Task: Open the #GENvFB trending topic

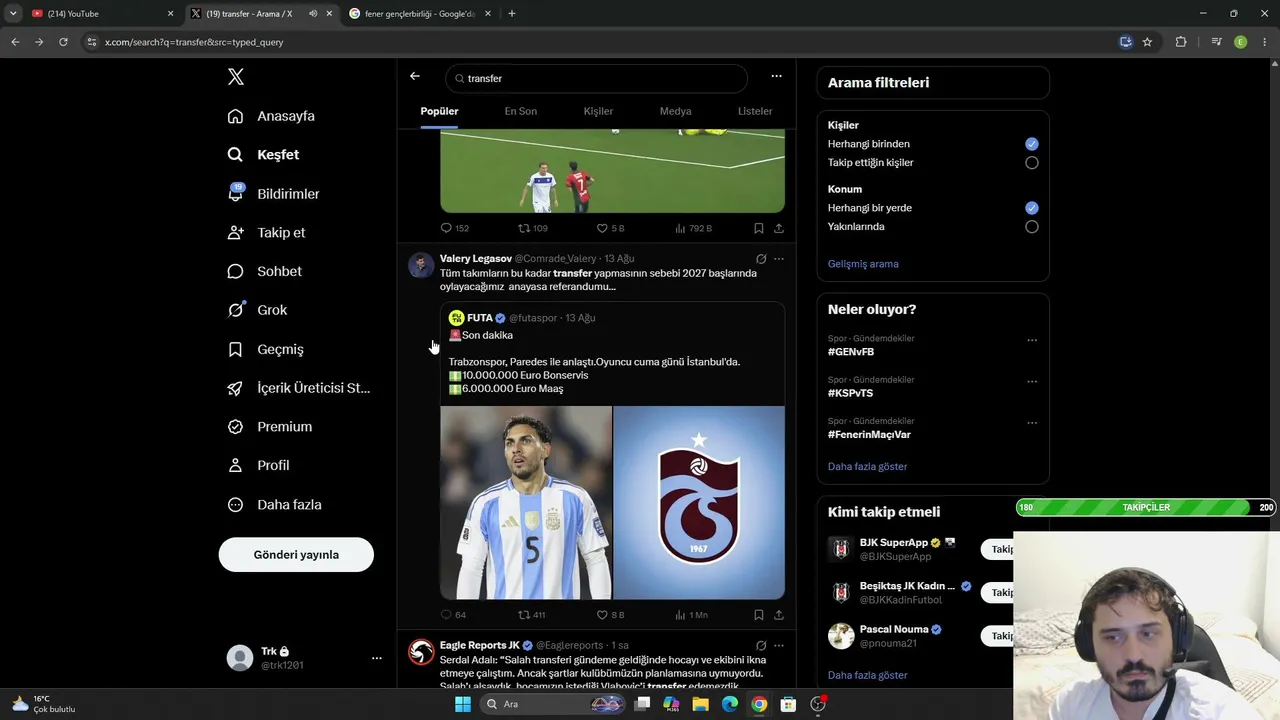Action: [x=851, y=352]
